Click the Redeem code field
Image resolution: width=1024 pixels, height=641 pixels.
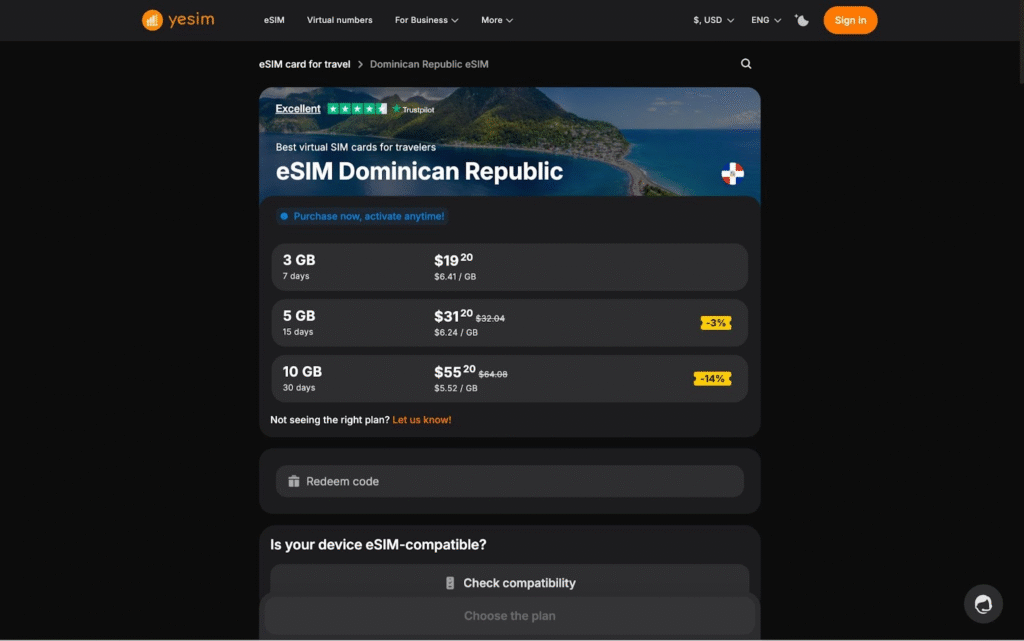[509, 481]
